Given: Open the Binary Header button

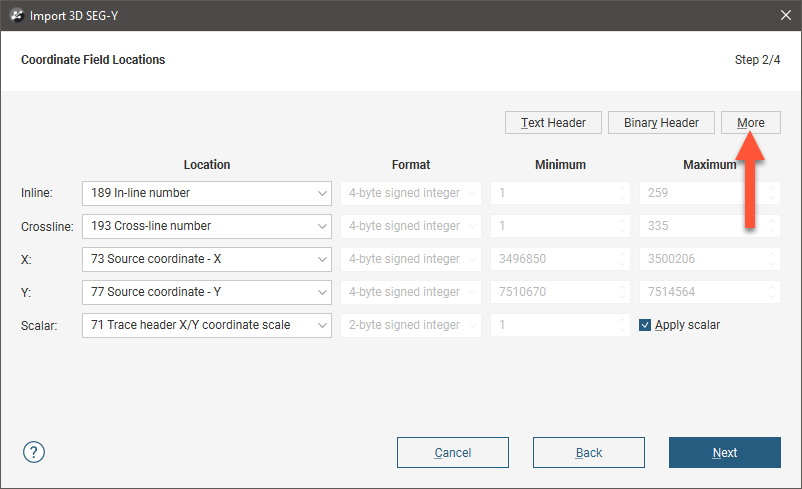Looking at the screenshot, I should tap(661, 123).
